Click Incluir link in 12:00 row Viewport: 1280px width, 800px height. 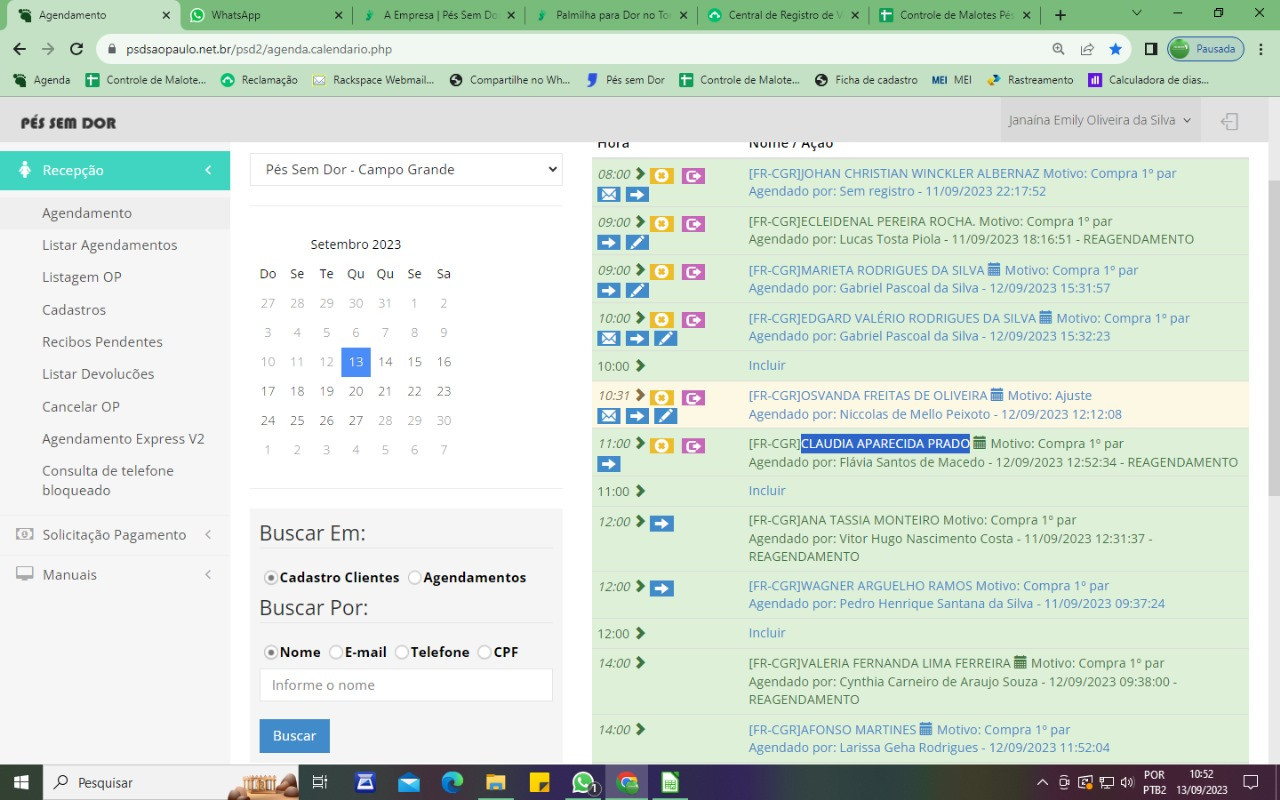point(767,633)
